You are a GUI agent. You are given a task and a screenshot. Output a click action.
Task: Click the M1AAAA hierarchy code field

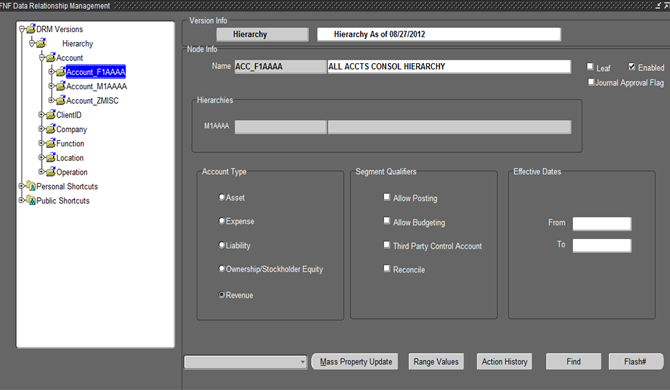point(280,127)
